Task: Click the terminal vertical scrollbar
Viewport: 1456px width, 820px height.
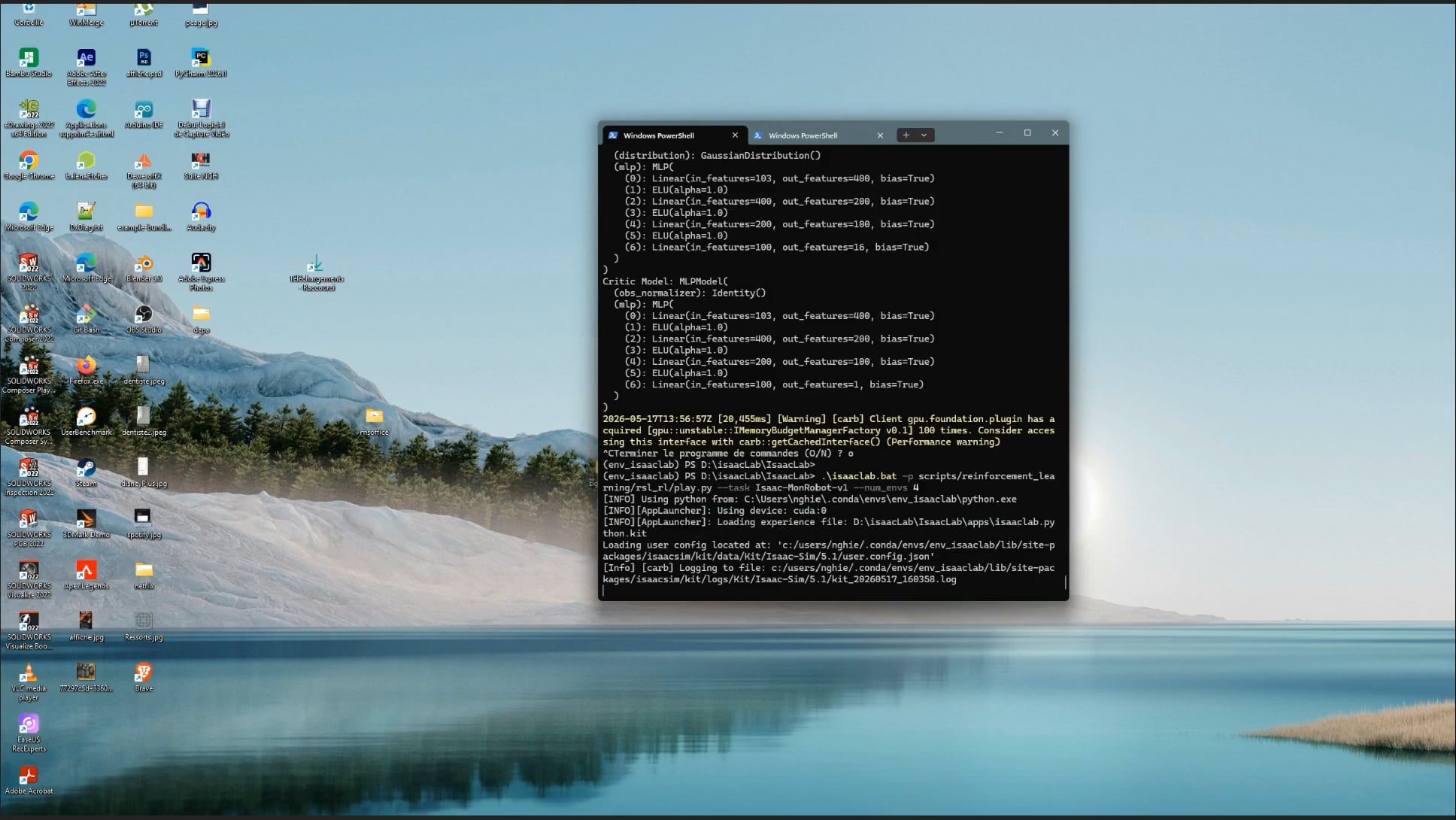Action: point(1065,582)
